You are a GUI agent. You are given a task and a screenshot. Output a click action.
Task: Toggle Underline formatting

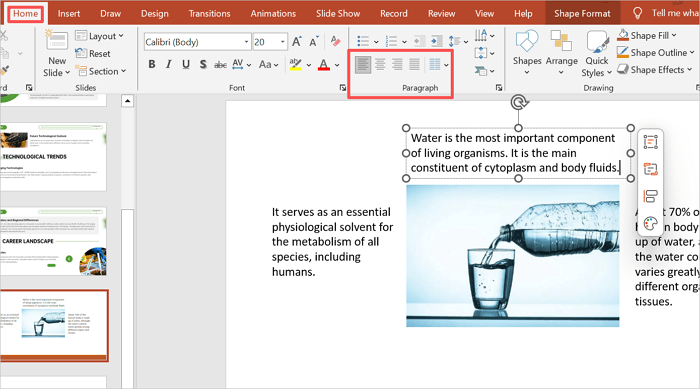[186, 65]
